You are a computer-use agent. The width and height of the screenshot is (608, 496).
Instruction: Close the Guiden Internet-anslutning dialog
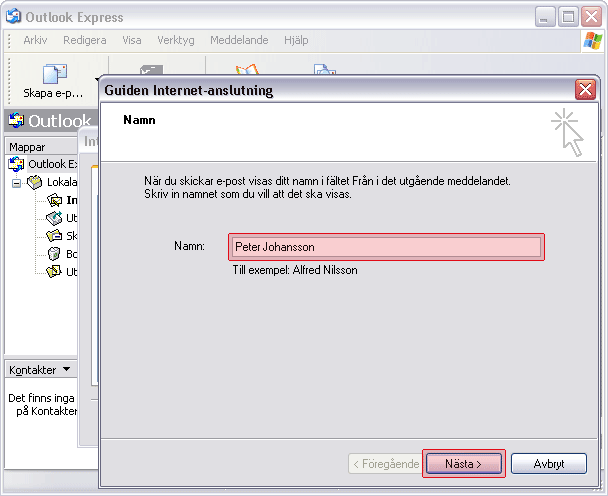[585, 90]
